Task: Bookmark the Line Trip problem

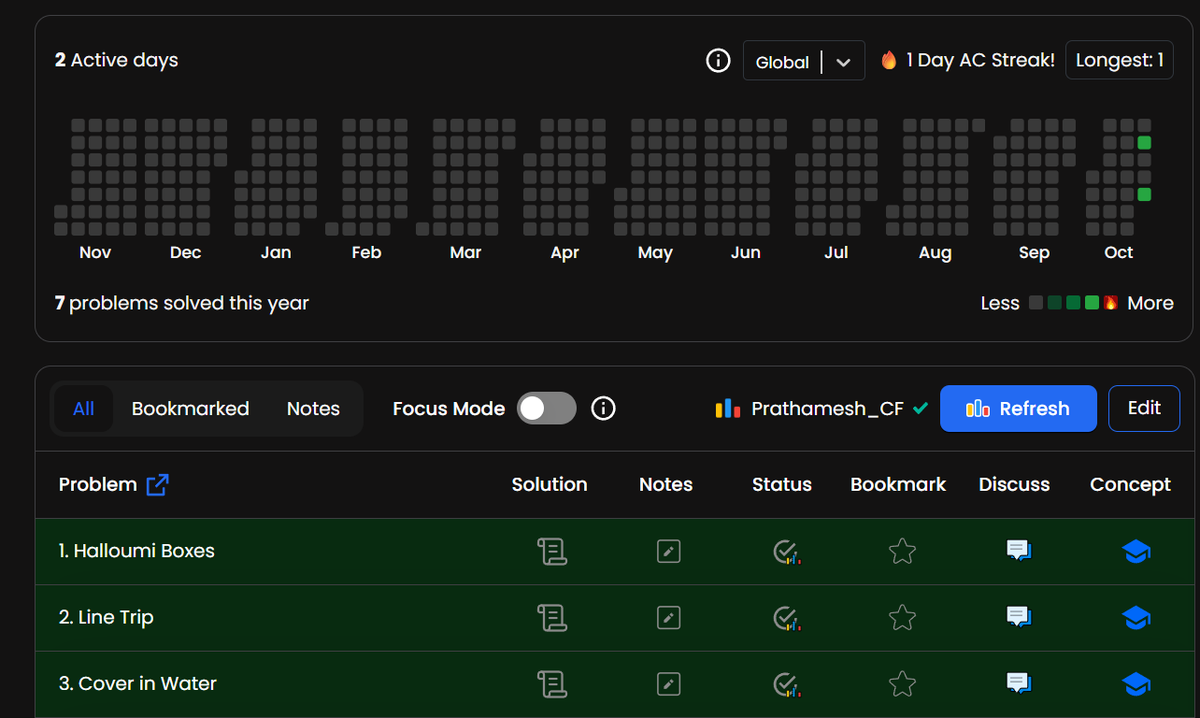Action: tap(902, 618)
